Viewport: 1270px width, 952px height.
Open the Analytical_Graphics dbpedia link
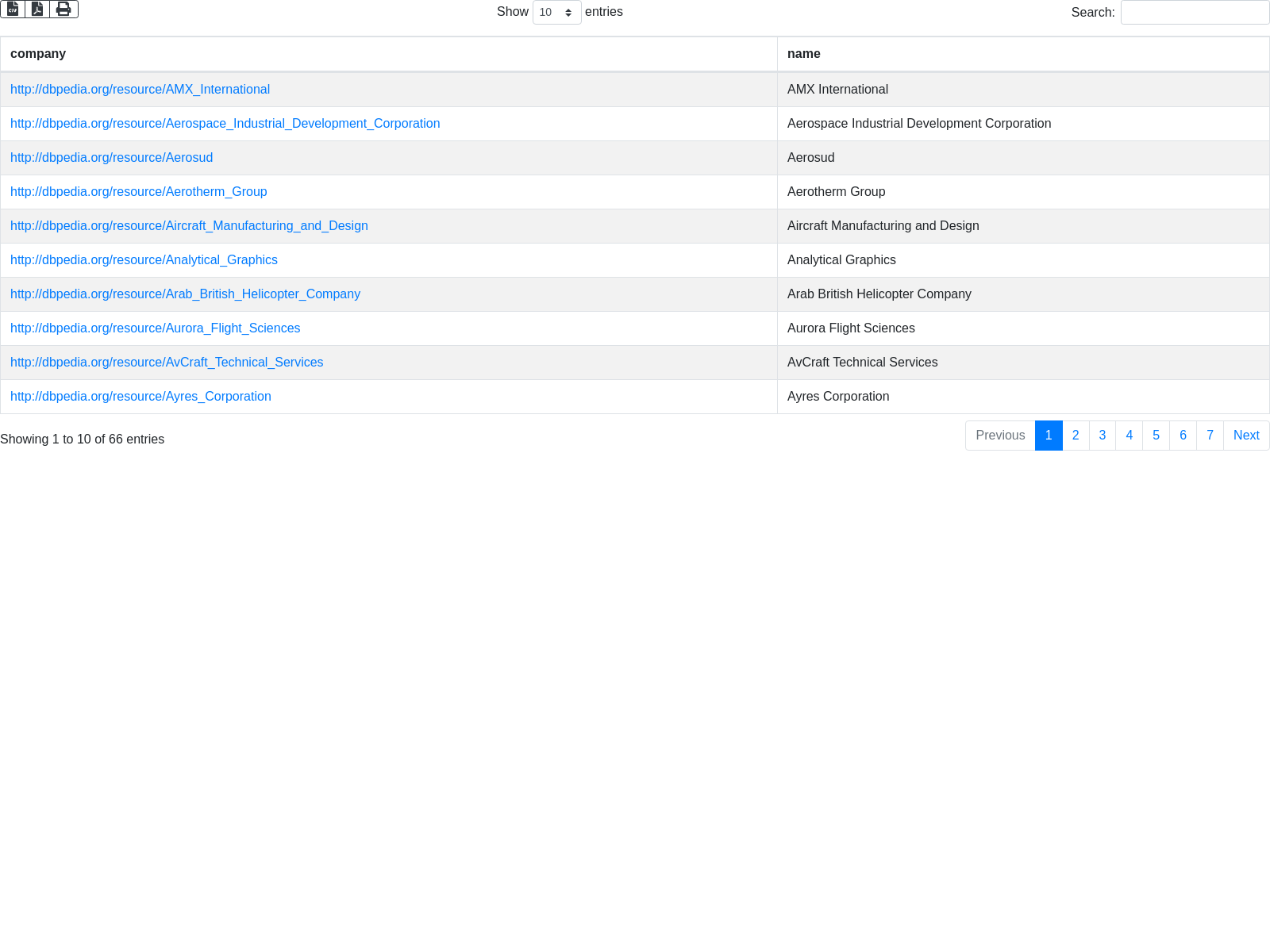click(144, 260)
